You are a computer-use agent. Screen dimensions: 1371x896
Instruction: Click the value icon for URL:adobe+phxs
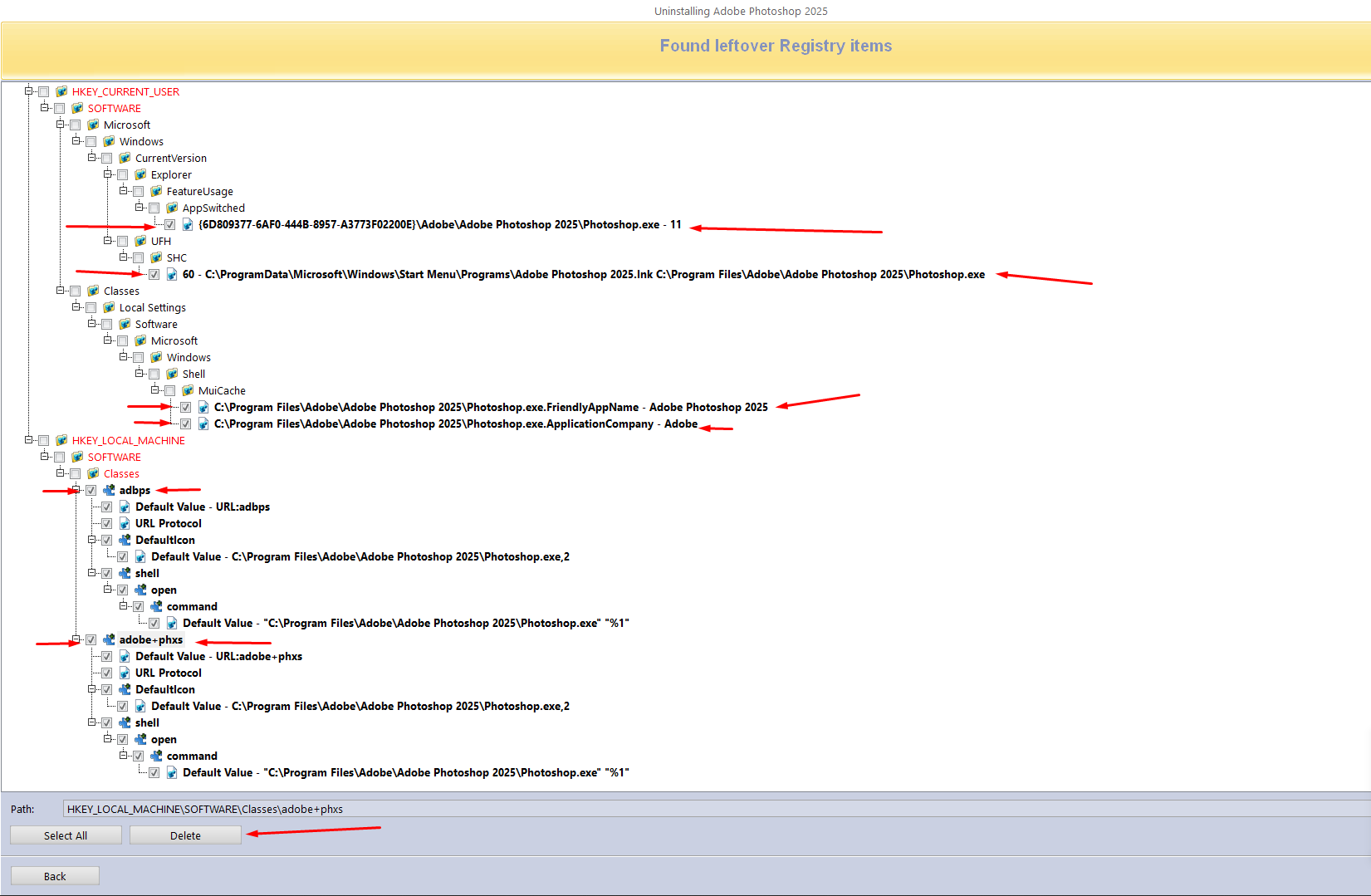pos(125,656)
